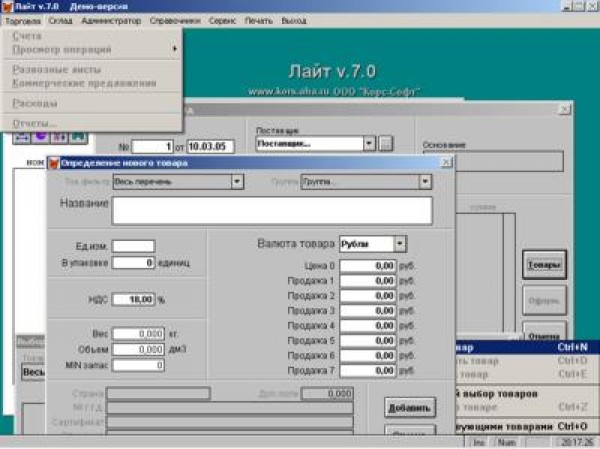Expand the Валюта товара Рубли dropdown
The width and height of the screenshot is (600, 449).
click(x=399, y=243)
